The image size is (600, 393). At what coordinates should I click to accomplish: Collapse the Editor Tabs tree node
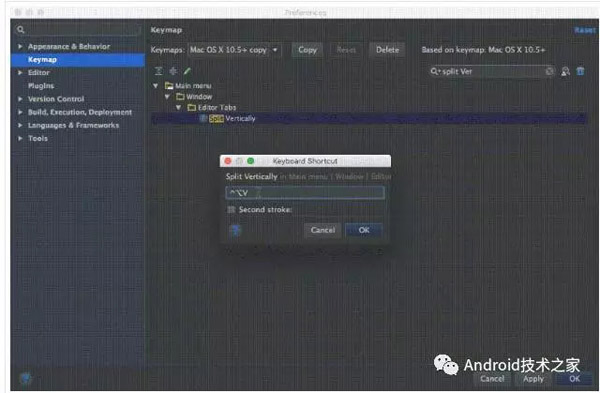tap(179, 108)
